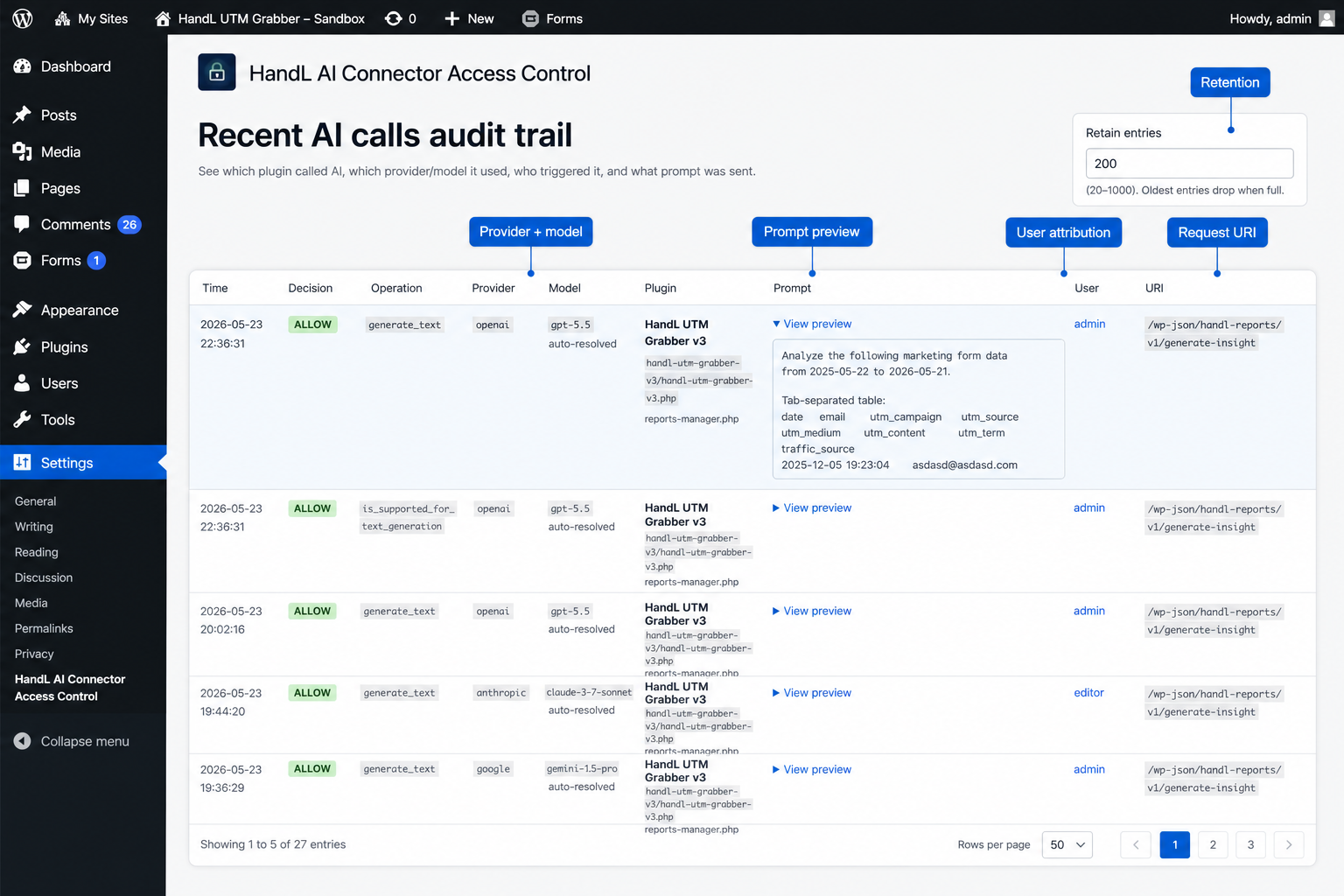Open the WordPress logo menu

click(23, 18)
